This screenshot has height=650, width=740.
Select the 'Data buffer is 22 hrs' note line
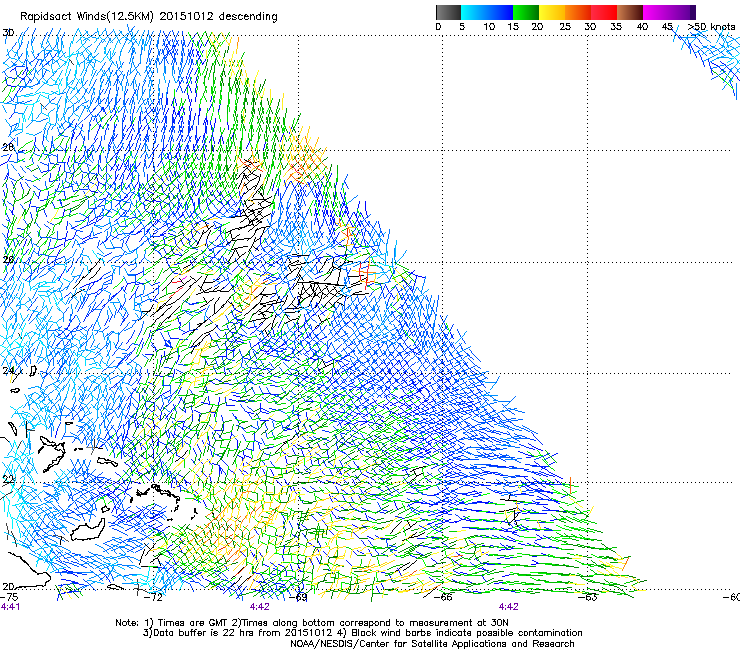pyautogui.click(x=362, y=633)
